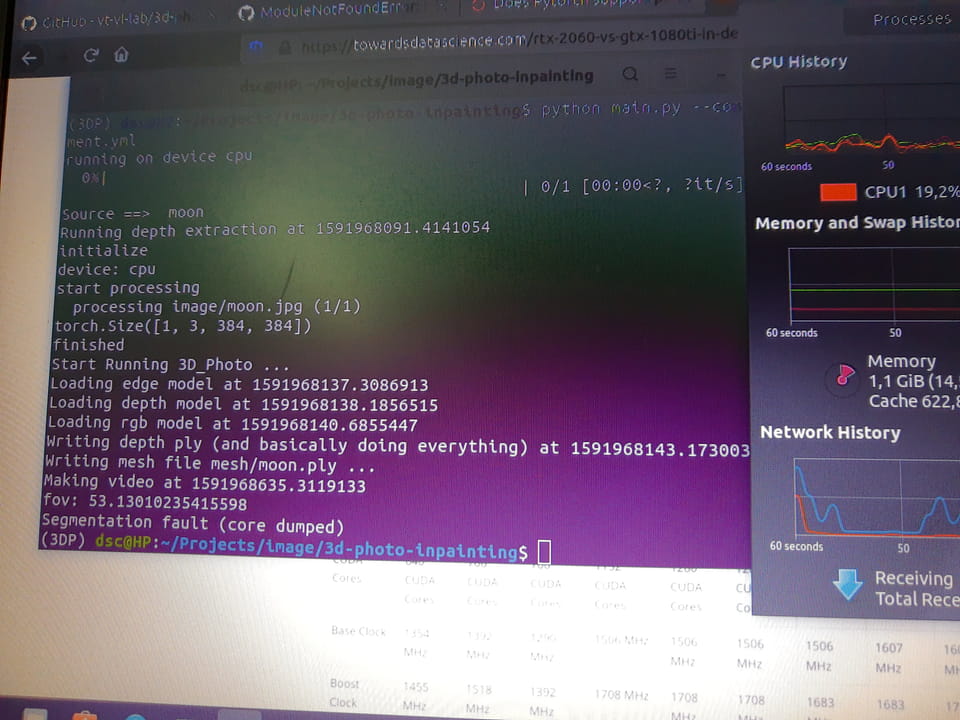This screenshot has height=720, width=960.
Task: Open the Processes tab in System Monitor
Action: (x=910, y=19)
